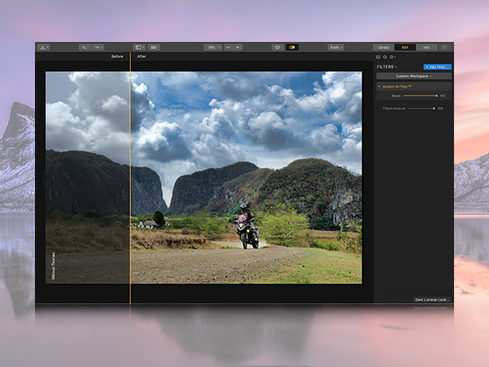Switch to the Info tab
This screenshot has width=489, height=367.
[x=426, y=47]
